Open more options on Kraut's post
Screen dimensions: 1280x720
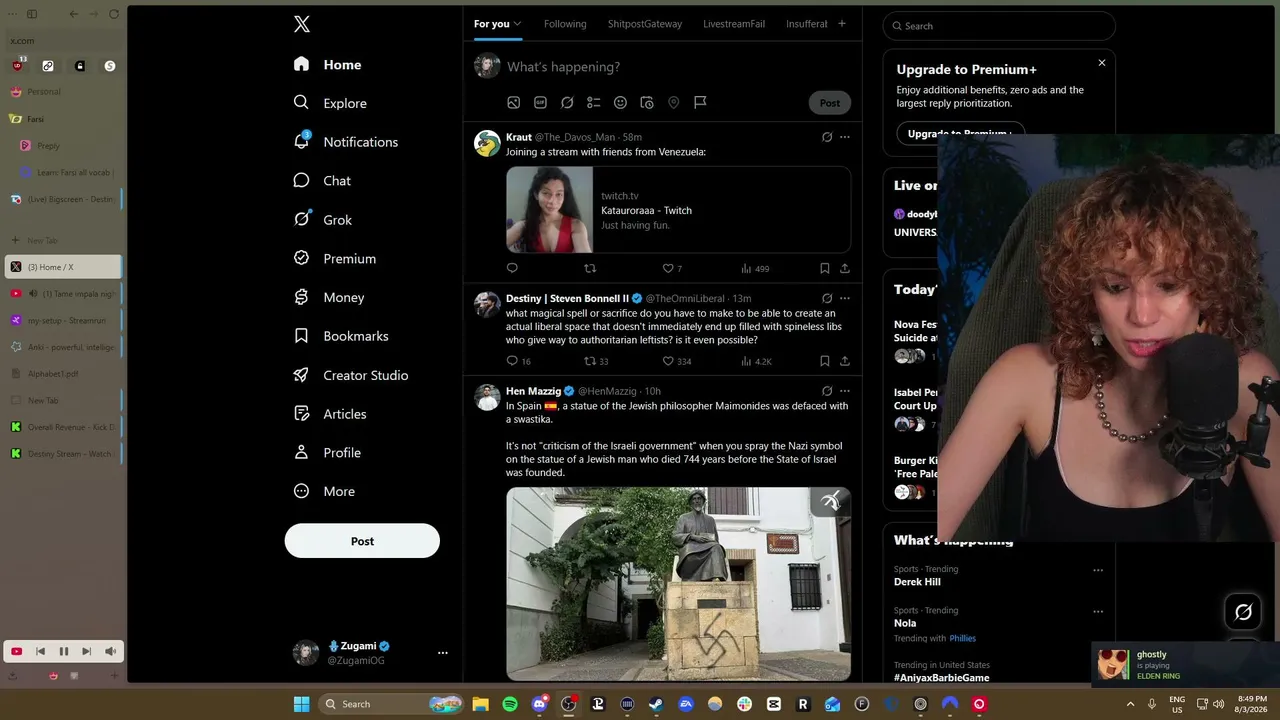pos(845,137)
